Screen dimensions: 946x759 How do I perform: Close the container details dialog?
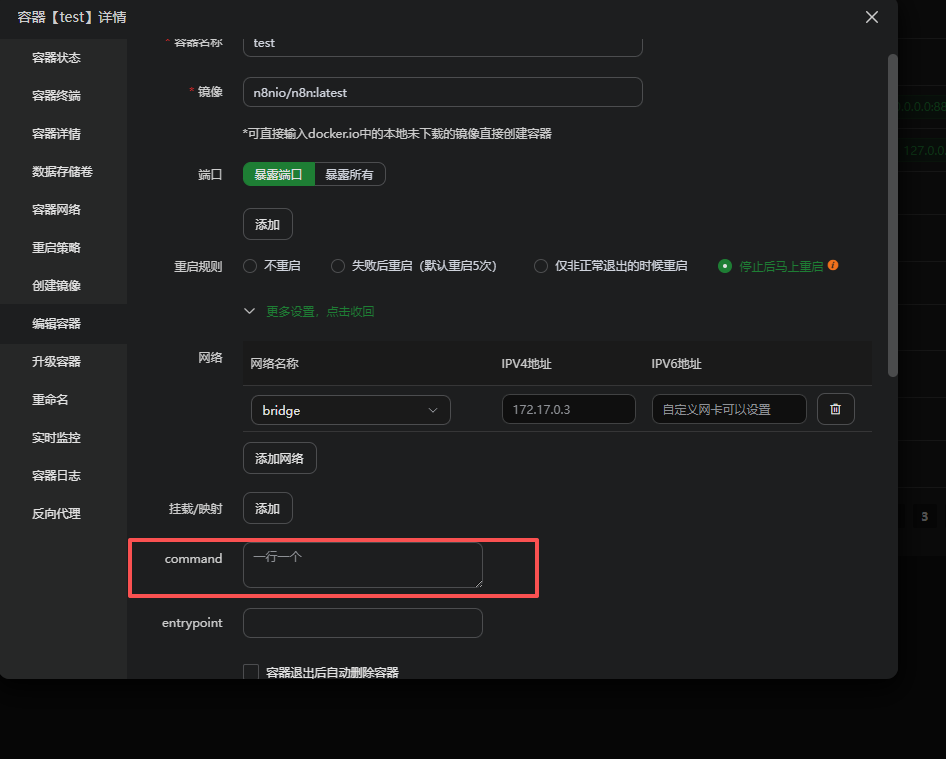pos(871,17)
